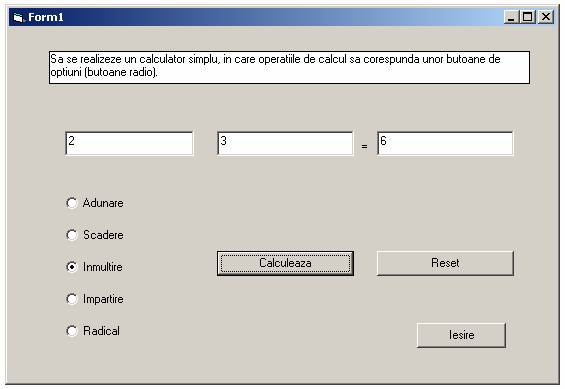Click the equals sign label
The width and height of the screenshot is (565, 389).
tap(364, 147)
